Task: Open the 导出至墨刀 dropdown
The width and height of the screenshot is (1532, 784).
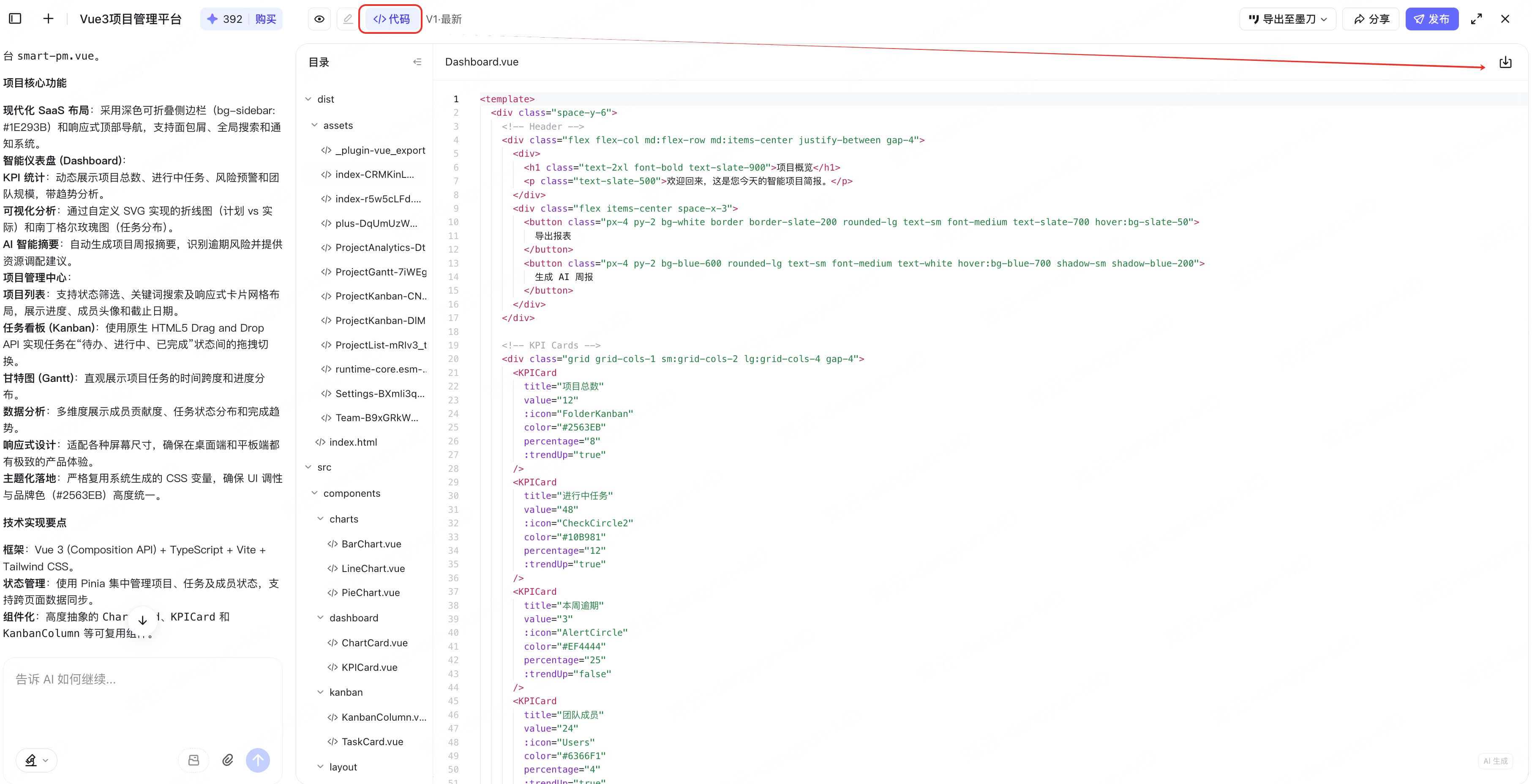Action: [1287, 19]
